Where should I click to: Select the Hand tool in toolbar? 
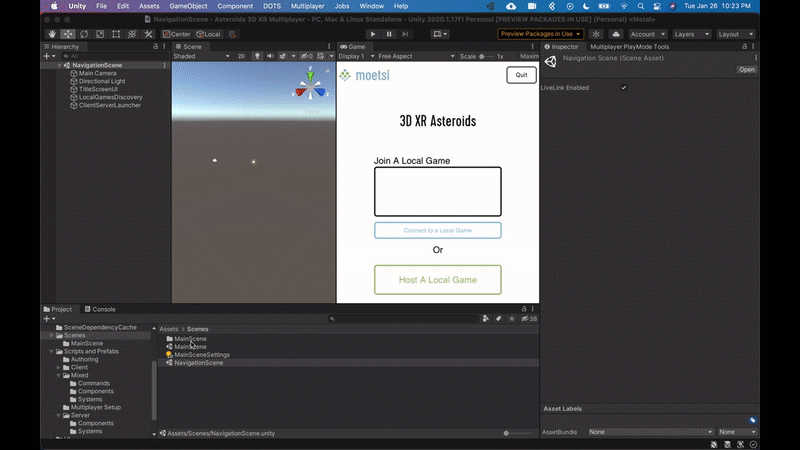pyautogui.click(x=52, y=34)
